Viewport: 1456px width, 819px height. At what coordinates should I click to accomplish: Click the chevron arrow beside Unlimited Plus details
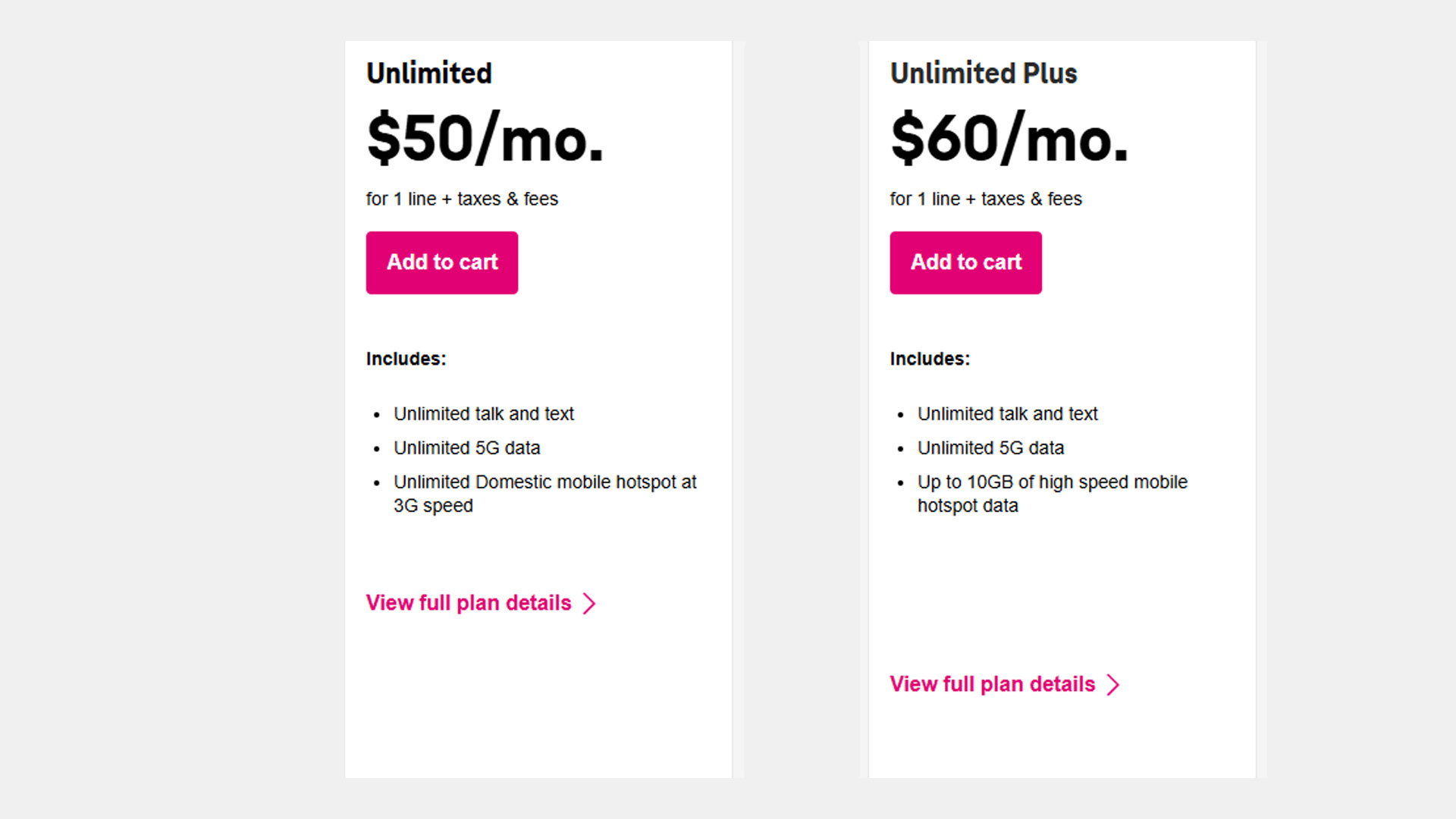[1114, 684]
